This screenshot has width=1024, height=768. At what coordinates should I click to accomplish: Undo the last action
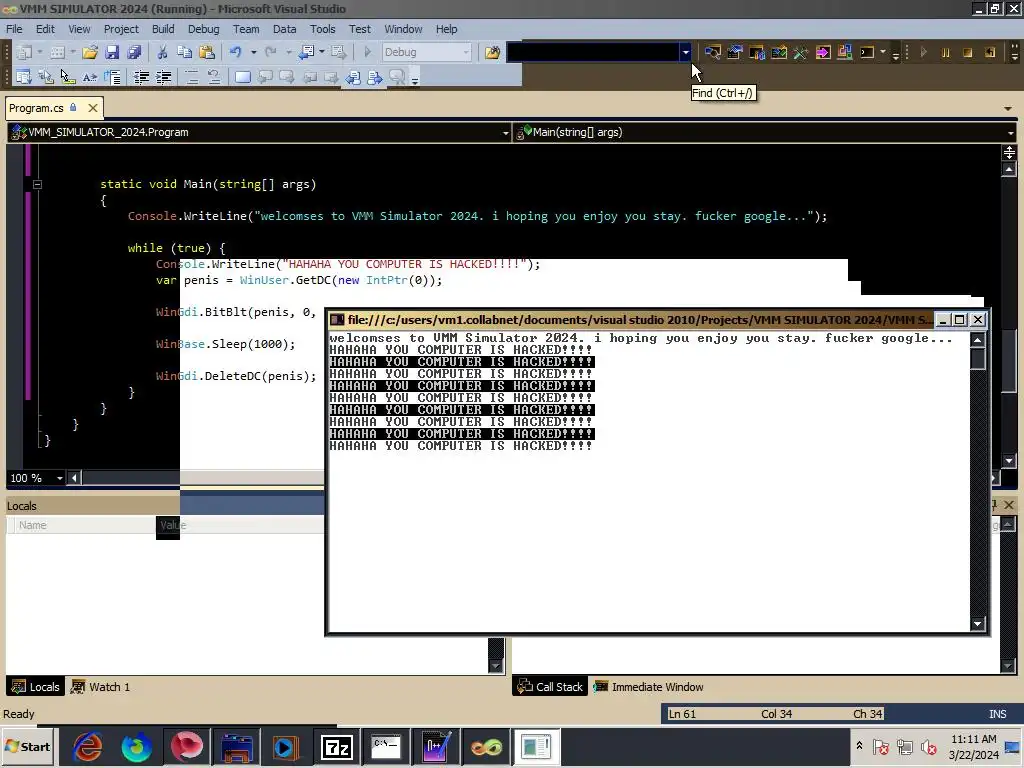point(236,52)
